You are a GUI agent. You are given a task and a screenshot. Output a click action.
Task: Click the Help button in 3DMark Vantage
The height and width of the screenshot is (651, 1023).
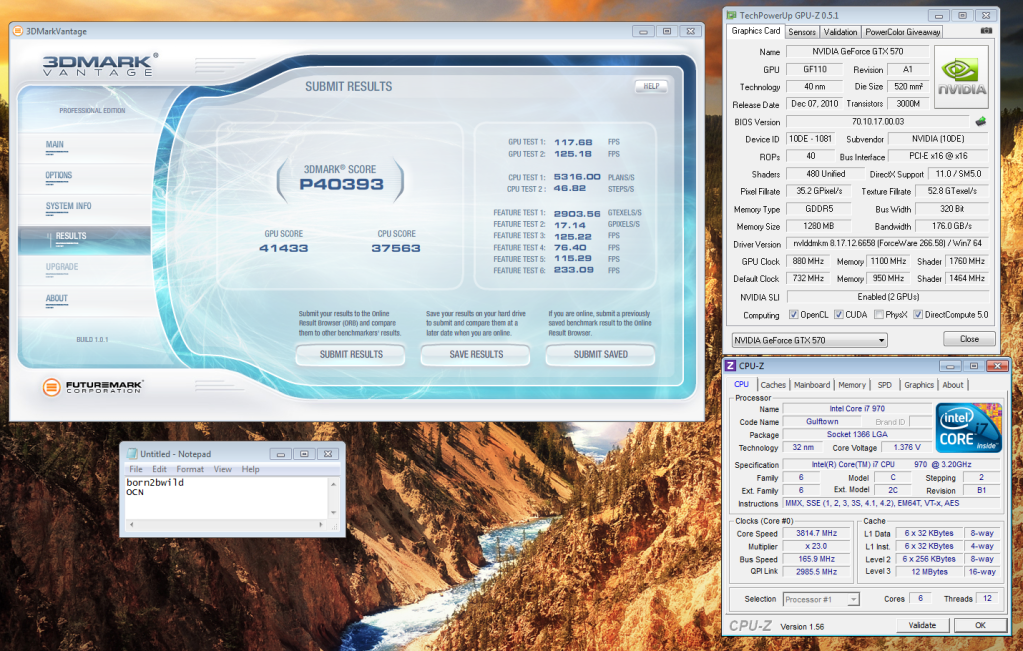point(651,86)
